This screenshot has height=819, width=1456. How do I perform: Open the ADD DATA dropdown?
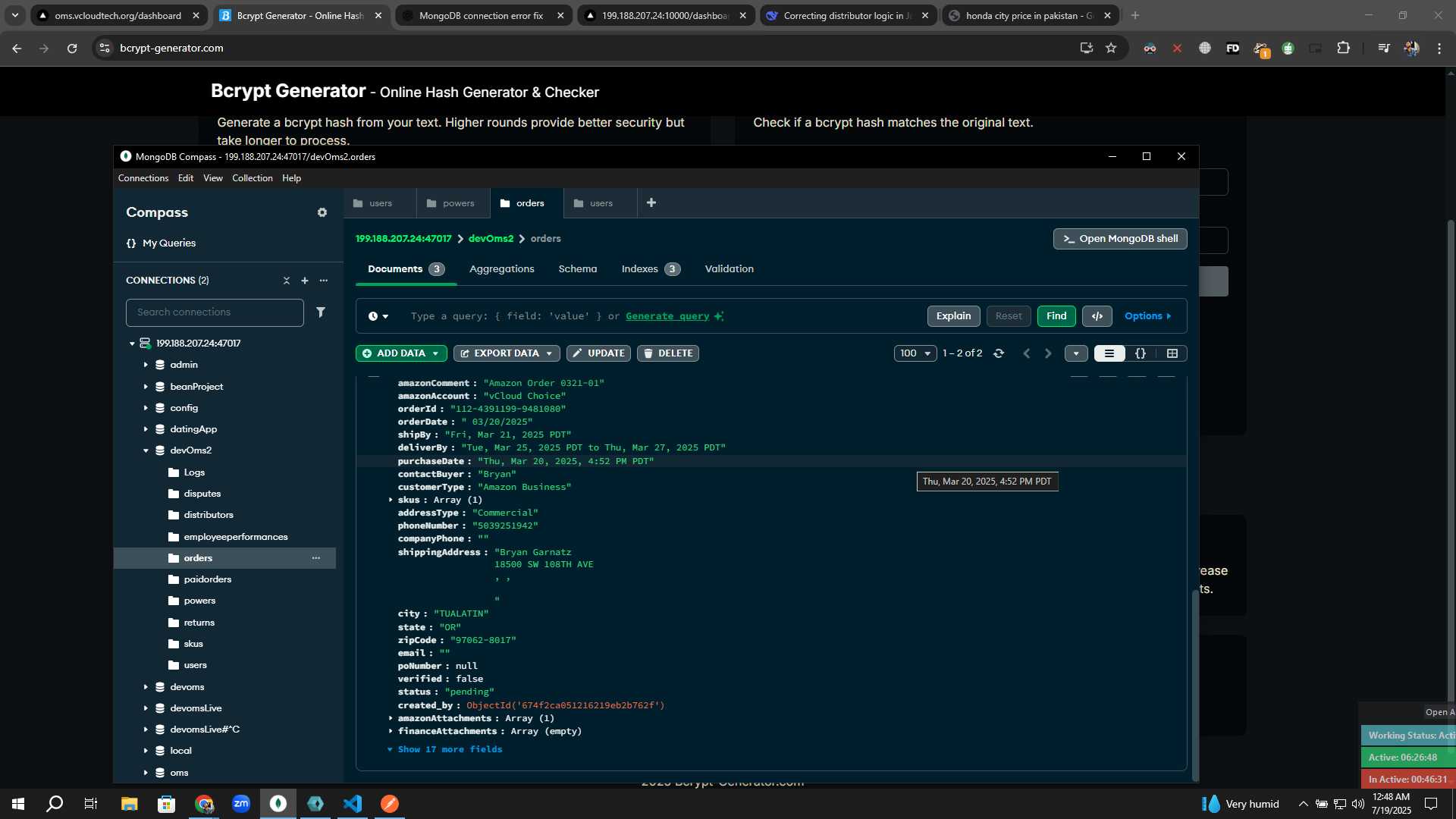coord(401,353)
